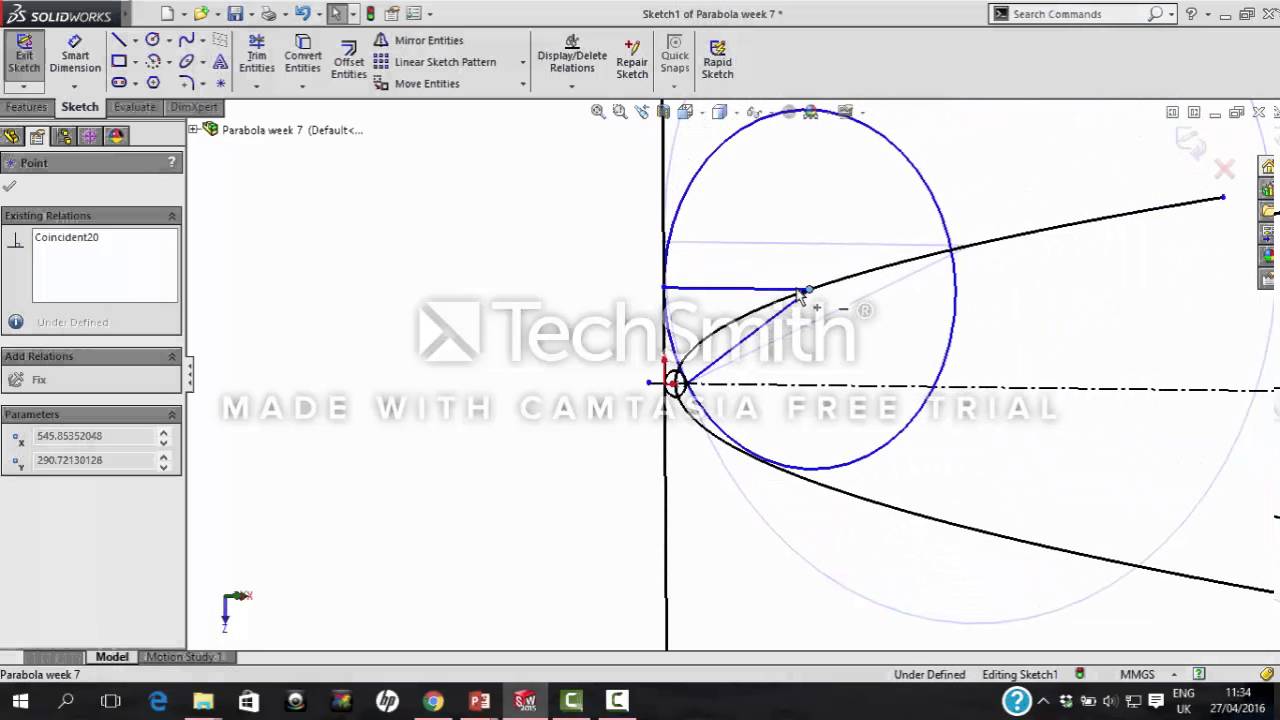Open Display/Delete Relations dropdown arrow
The image size is (1280, 720).
(x=572, y=86)
